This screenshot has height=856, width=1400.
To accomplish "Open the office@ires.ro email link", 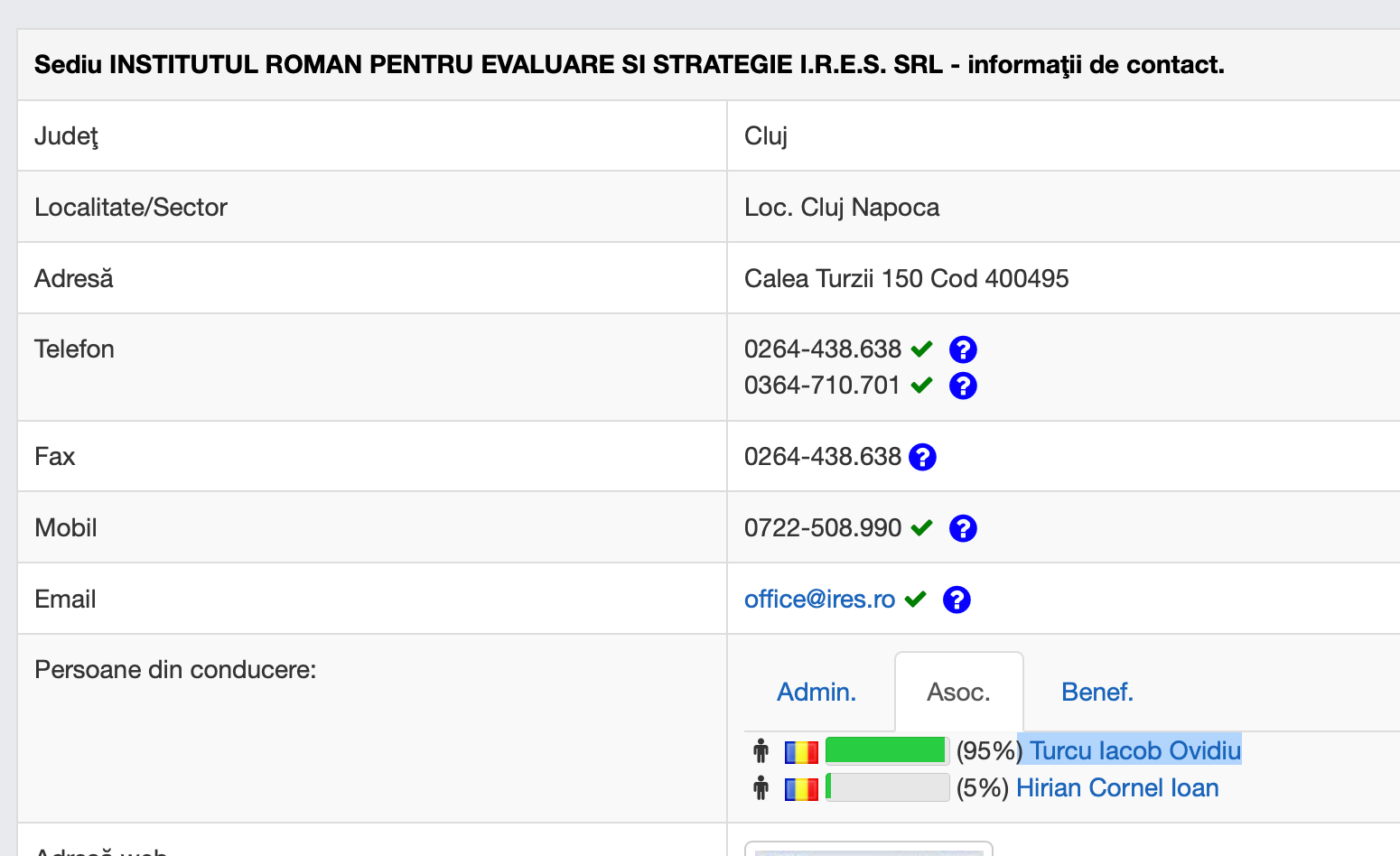I will tap(819, 600).
